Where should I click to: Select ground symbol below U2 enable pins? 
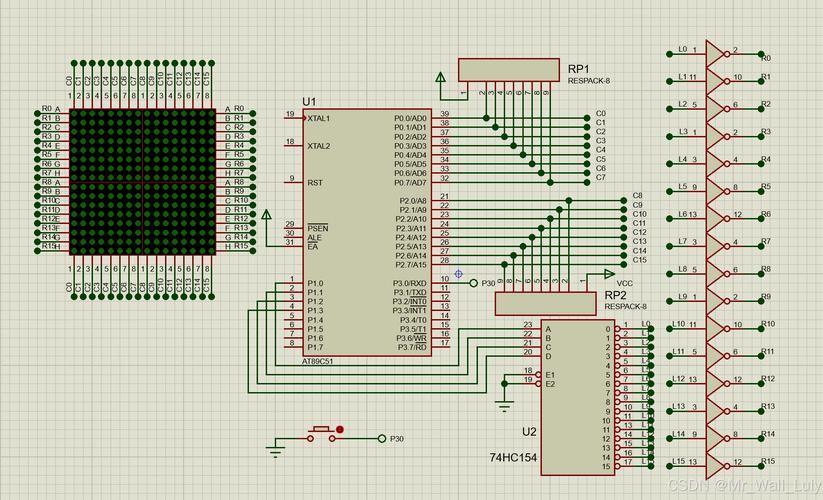(504, 405)
